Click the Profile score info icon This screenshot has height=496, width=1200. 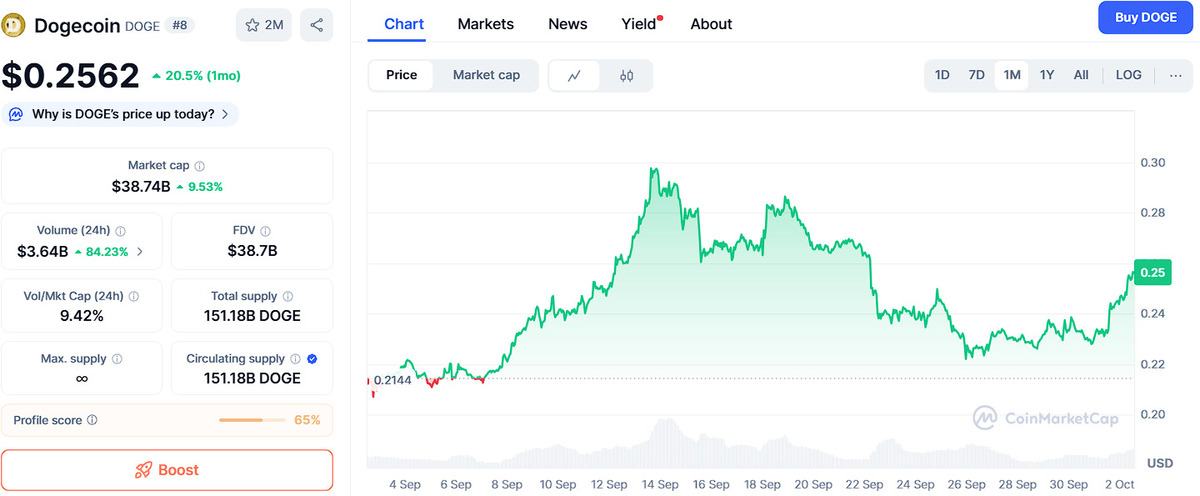pyautogui.click(x=92, y=421)
